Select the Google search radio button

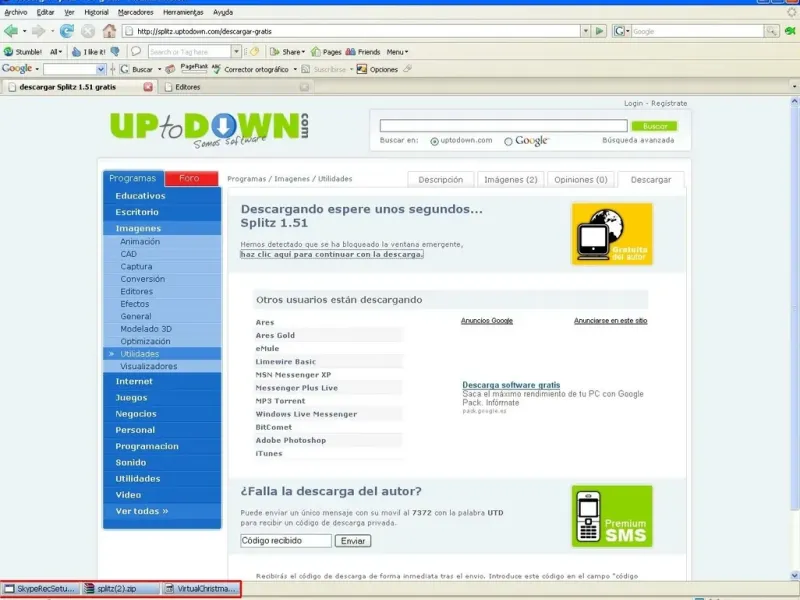(508, 141)
